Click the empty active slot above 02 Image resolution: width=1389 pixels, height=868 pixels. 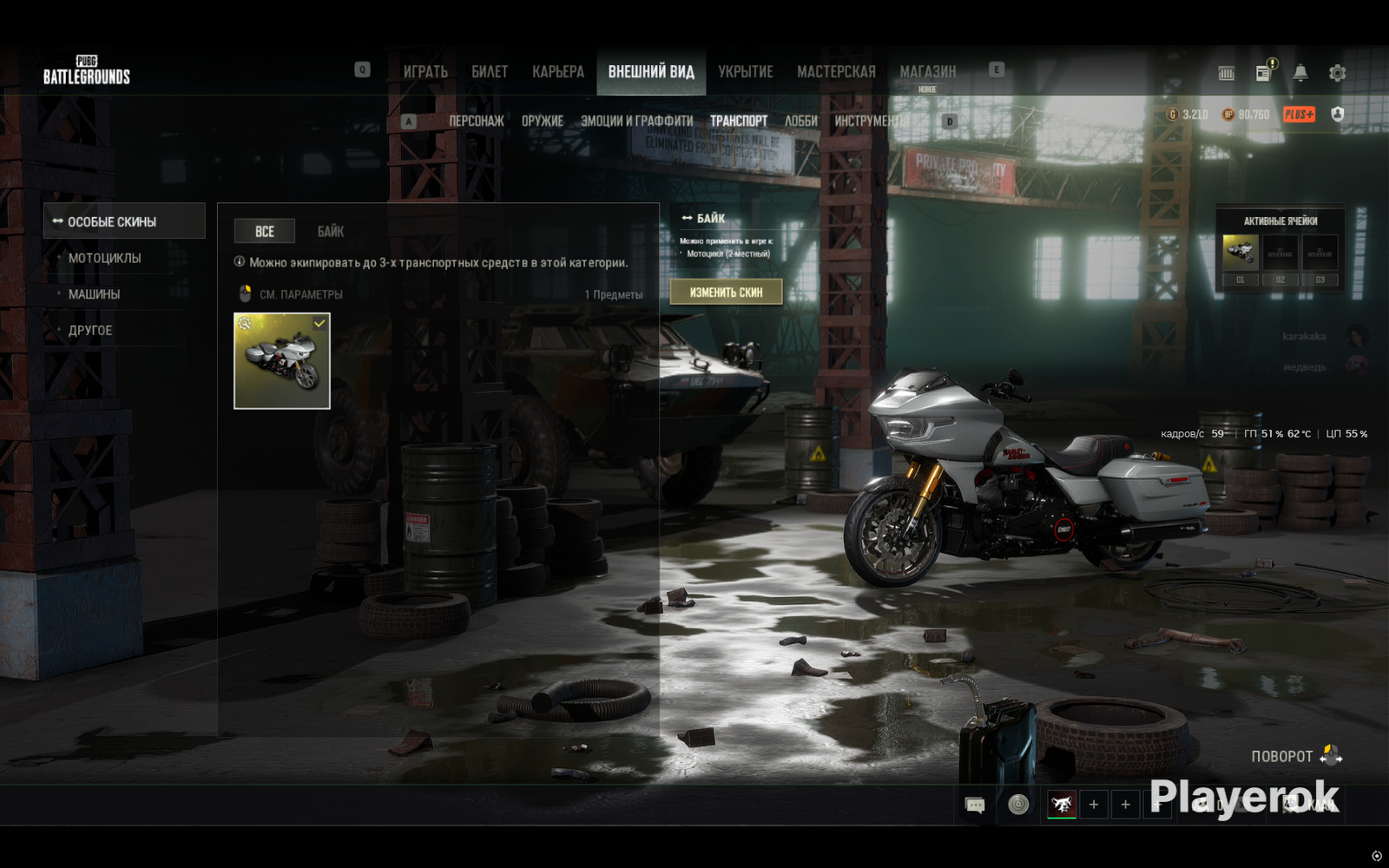(x=1280, y=253)
